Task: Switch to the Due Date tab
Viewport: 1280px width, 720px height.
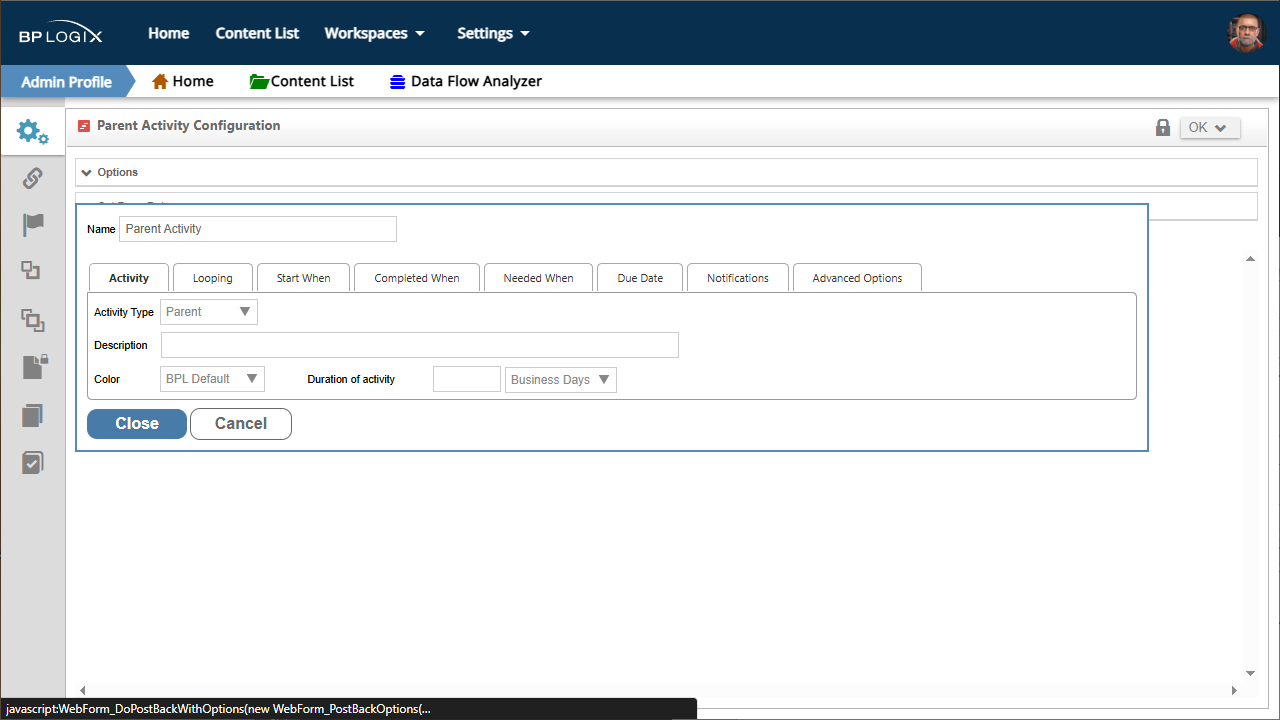Action: tap(640, 278)
